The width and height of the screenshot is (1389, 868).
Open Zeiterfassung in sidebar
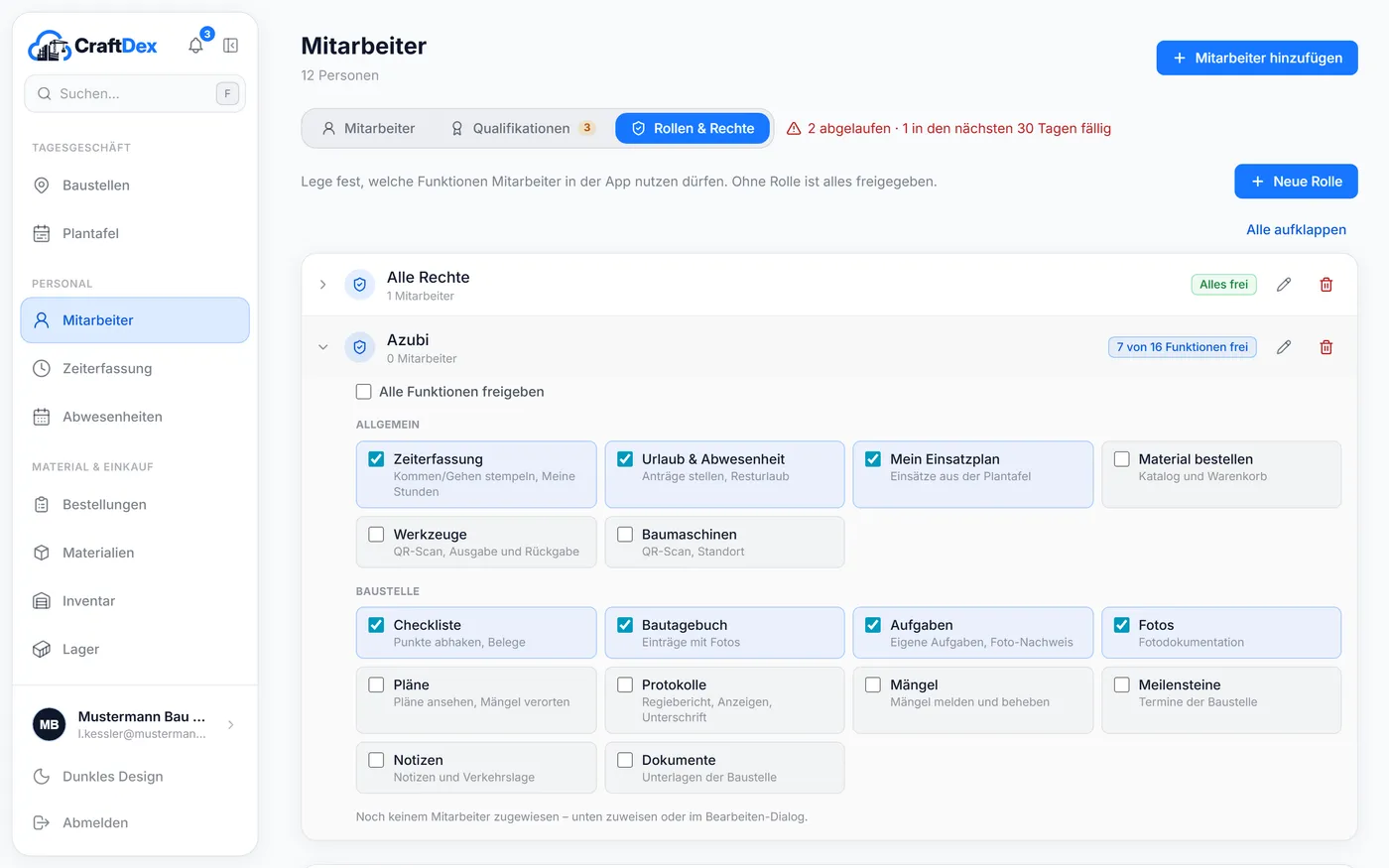135,369
